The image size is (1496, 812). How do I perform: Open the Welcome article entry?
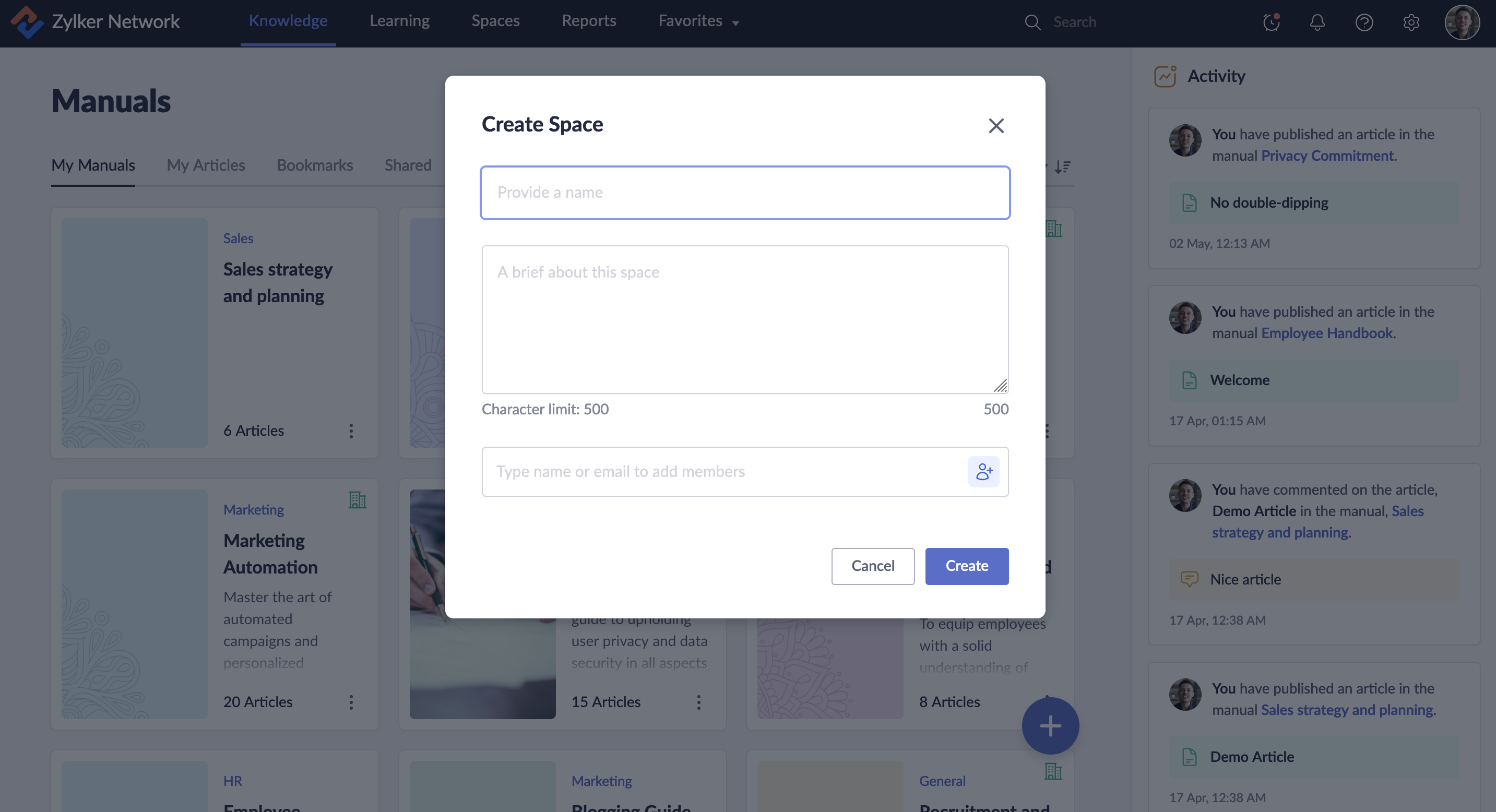(x=1314, y=380)
